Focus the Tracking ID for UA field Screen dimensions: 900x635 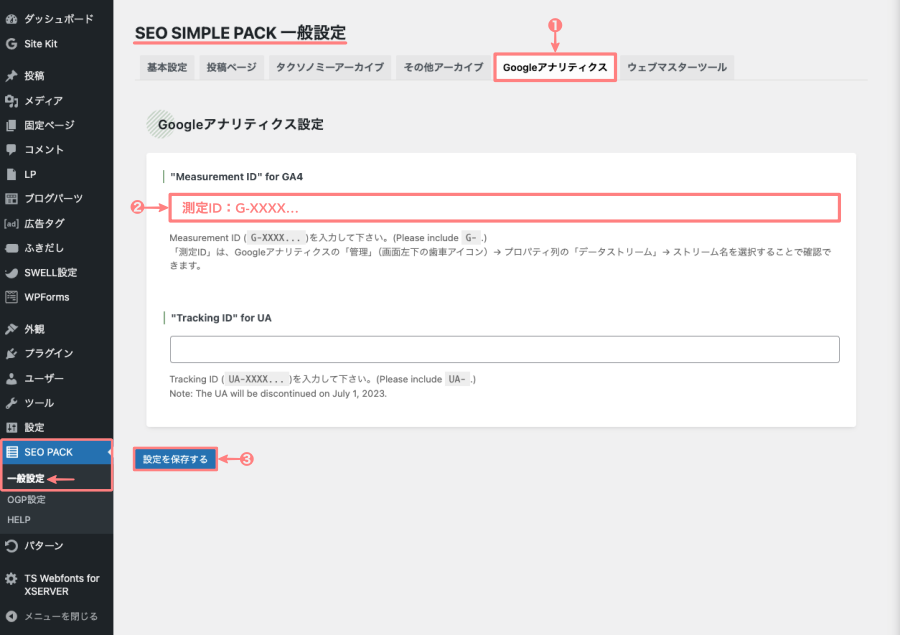(505, 349)
